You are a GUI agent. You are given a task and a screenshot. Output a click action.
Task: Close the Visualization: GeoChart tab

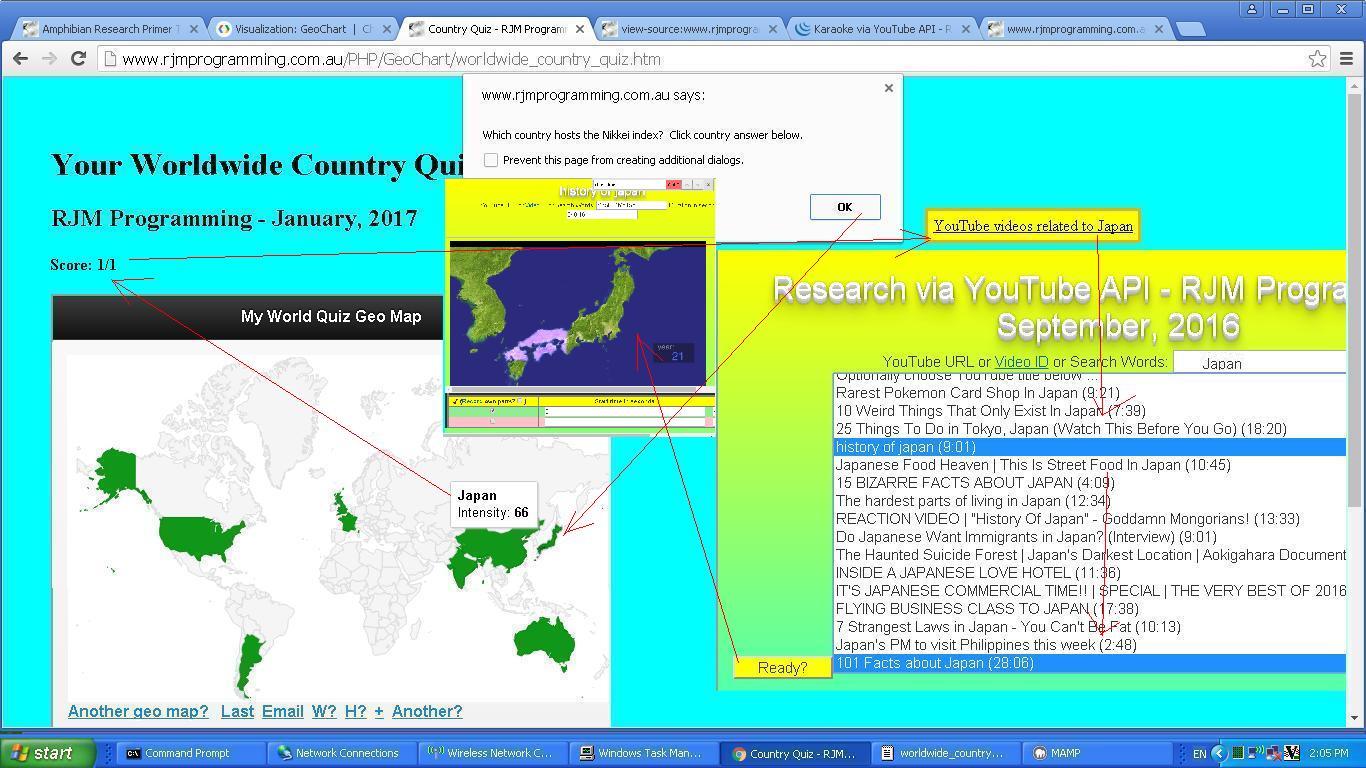coord(387,29)
